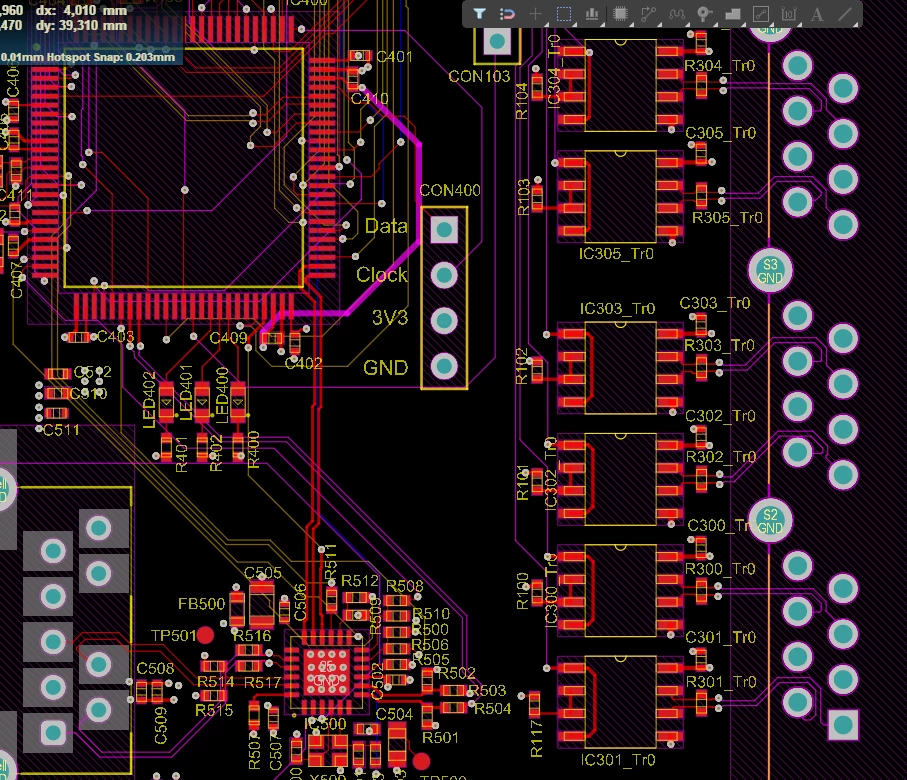Click the Data silkscreen text
This screenshot has width=907, height=780.
coord(386,226)
